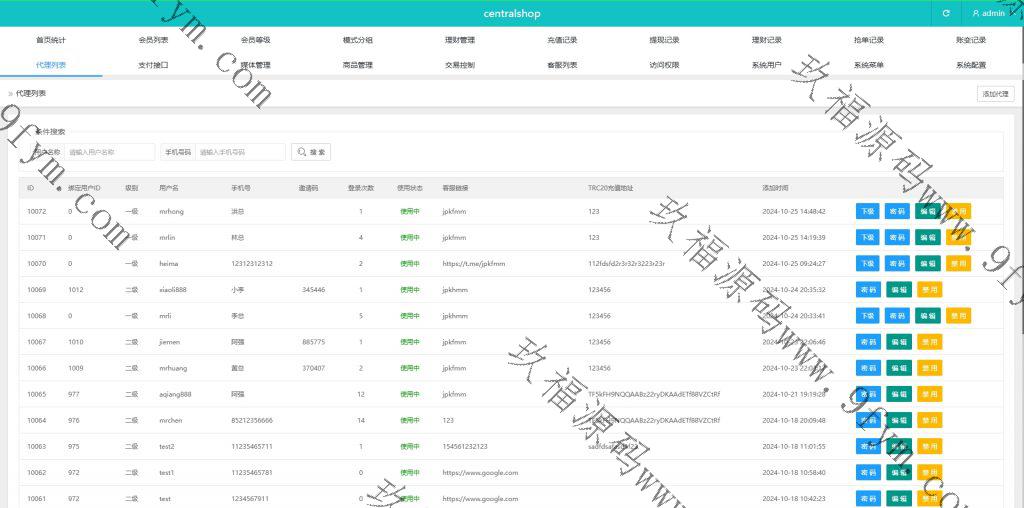Open the 系统配置 menu item
This screenshot has width=1024, height=508.
(970, 65)
